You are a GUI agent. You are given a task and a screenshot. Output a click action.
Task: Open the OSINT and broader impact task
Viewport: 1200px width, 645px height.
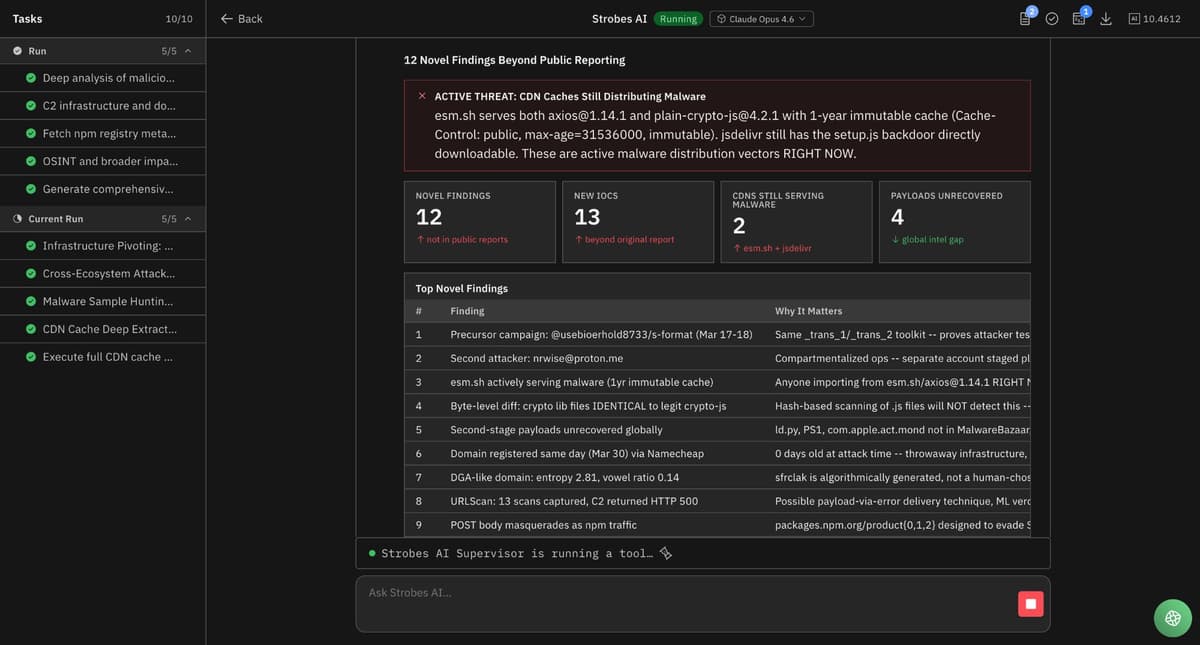(x=103, y=161)
